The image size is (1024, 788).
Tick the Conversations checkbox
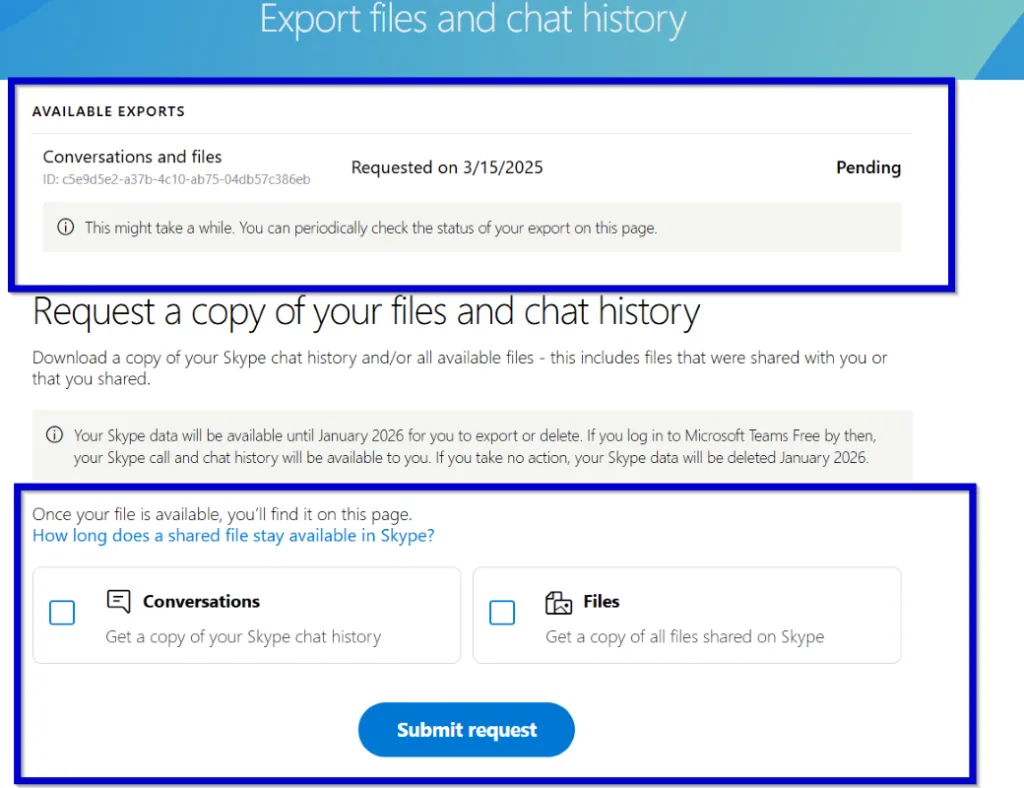click(x=62, y=613)
